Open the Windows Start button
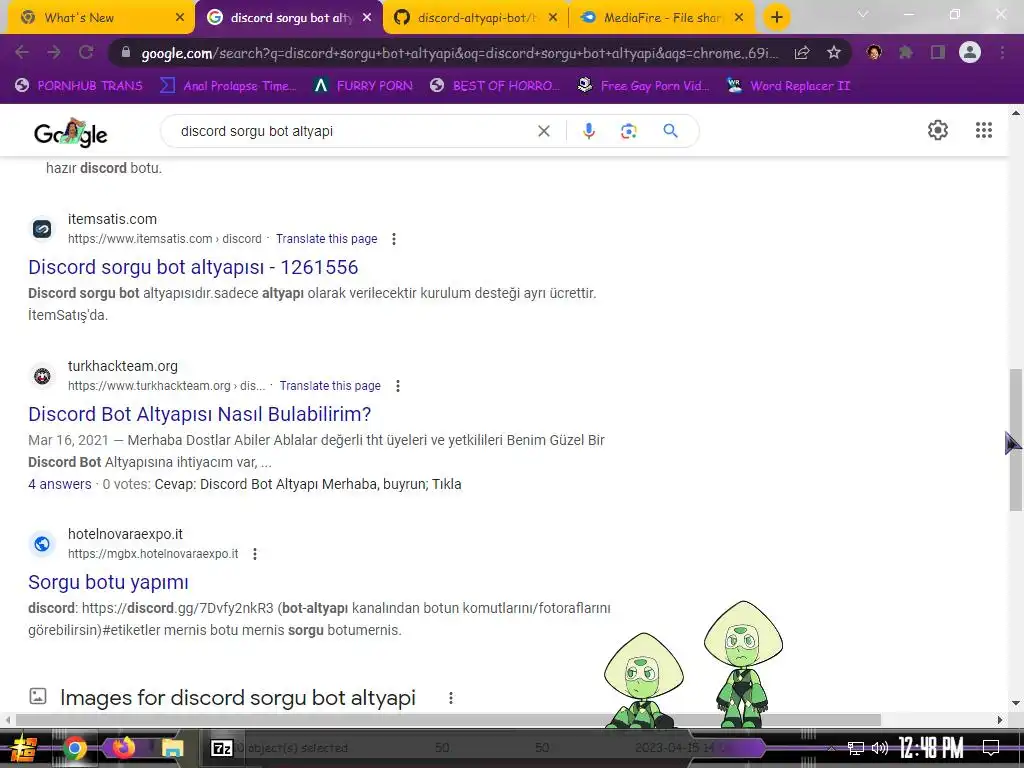1024x768 pixels. (24, 748)
